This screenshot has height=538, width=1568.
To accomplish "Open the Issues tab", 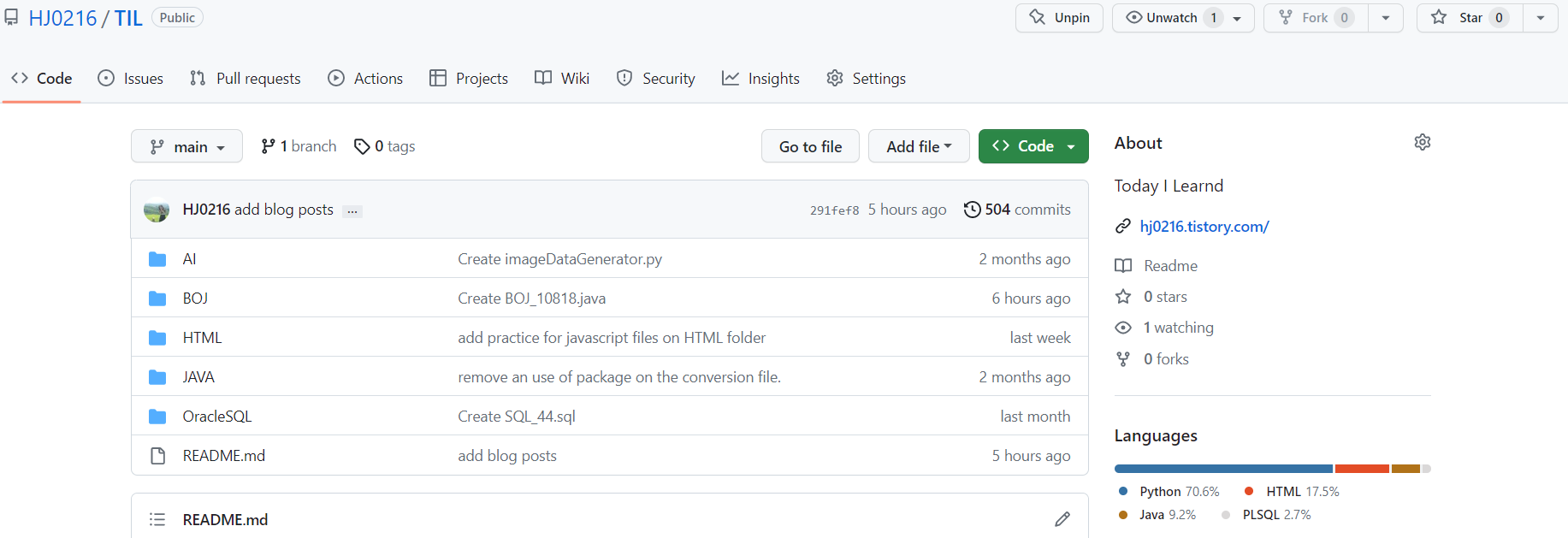I will [130, 79].
